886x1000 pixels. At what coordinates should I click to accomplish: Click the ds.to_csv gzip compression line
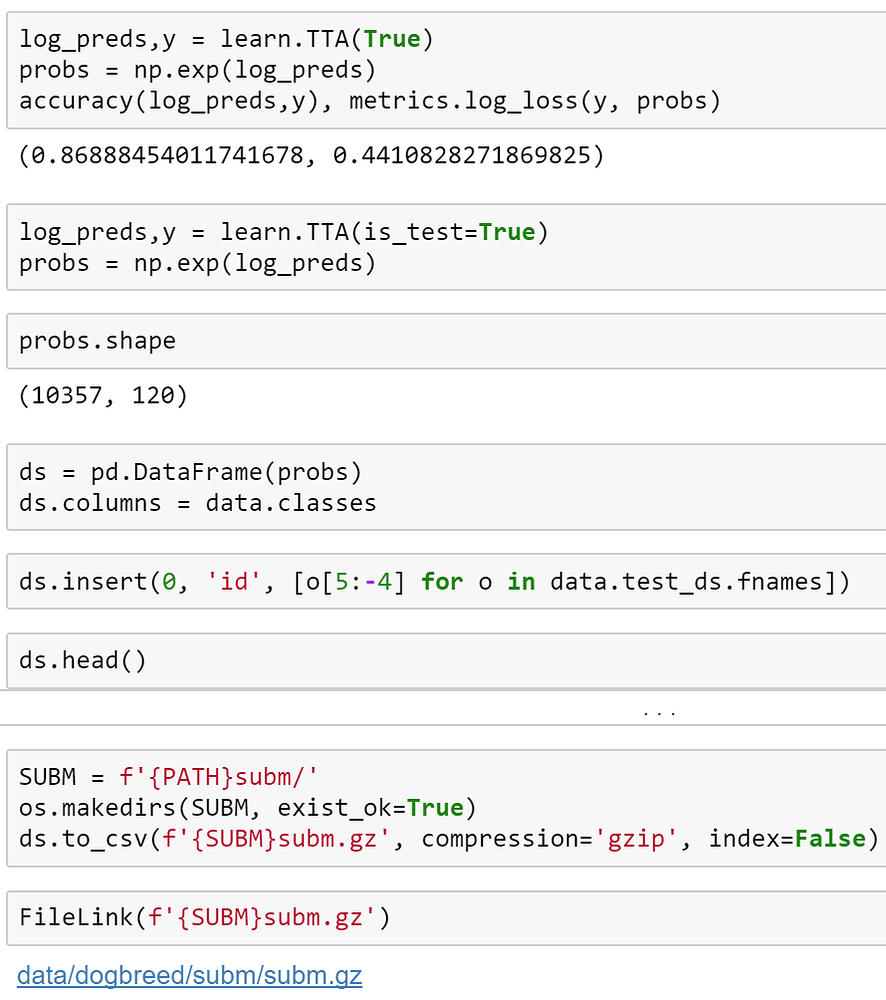449,839
